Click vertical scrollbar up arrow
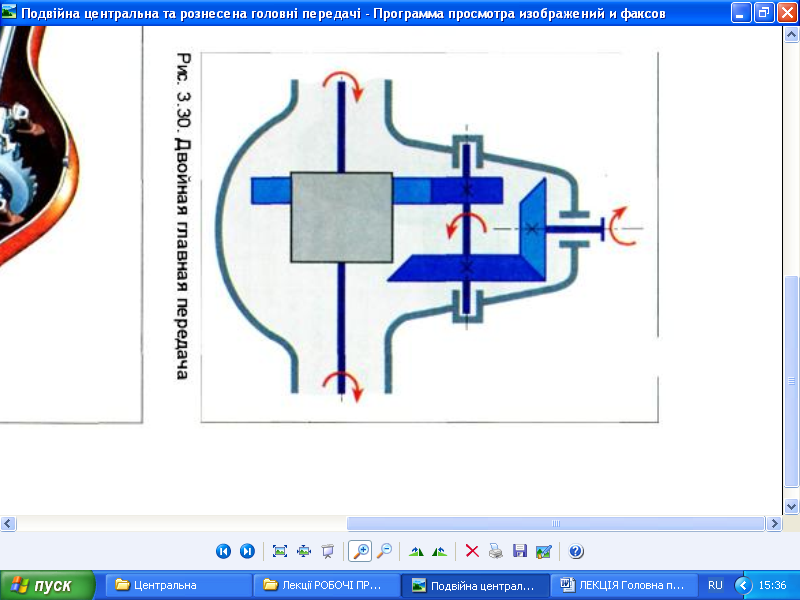 pyautogui.click(x=791, y=35)
